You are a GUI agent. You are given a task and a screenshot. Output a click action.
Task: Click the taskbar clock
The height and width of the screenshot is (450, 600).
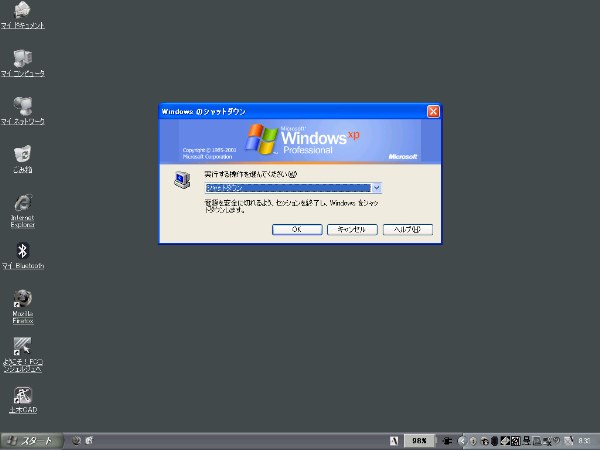point(584,441)
